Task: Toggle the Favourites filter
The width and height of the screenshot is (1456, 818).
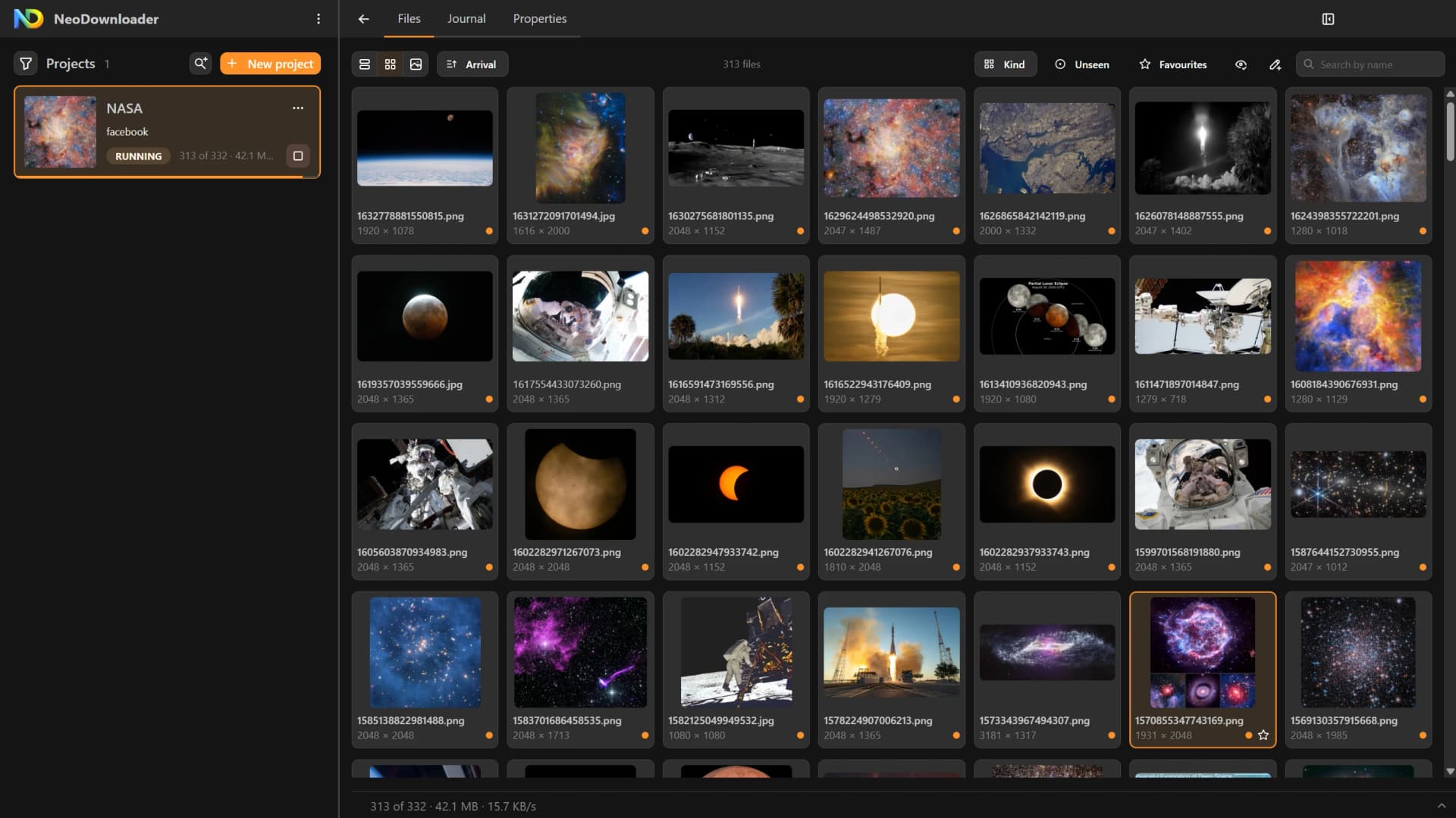Action: [x=1173, y=64]
